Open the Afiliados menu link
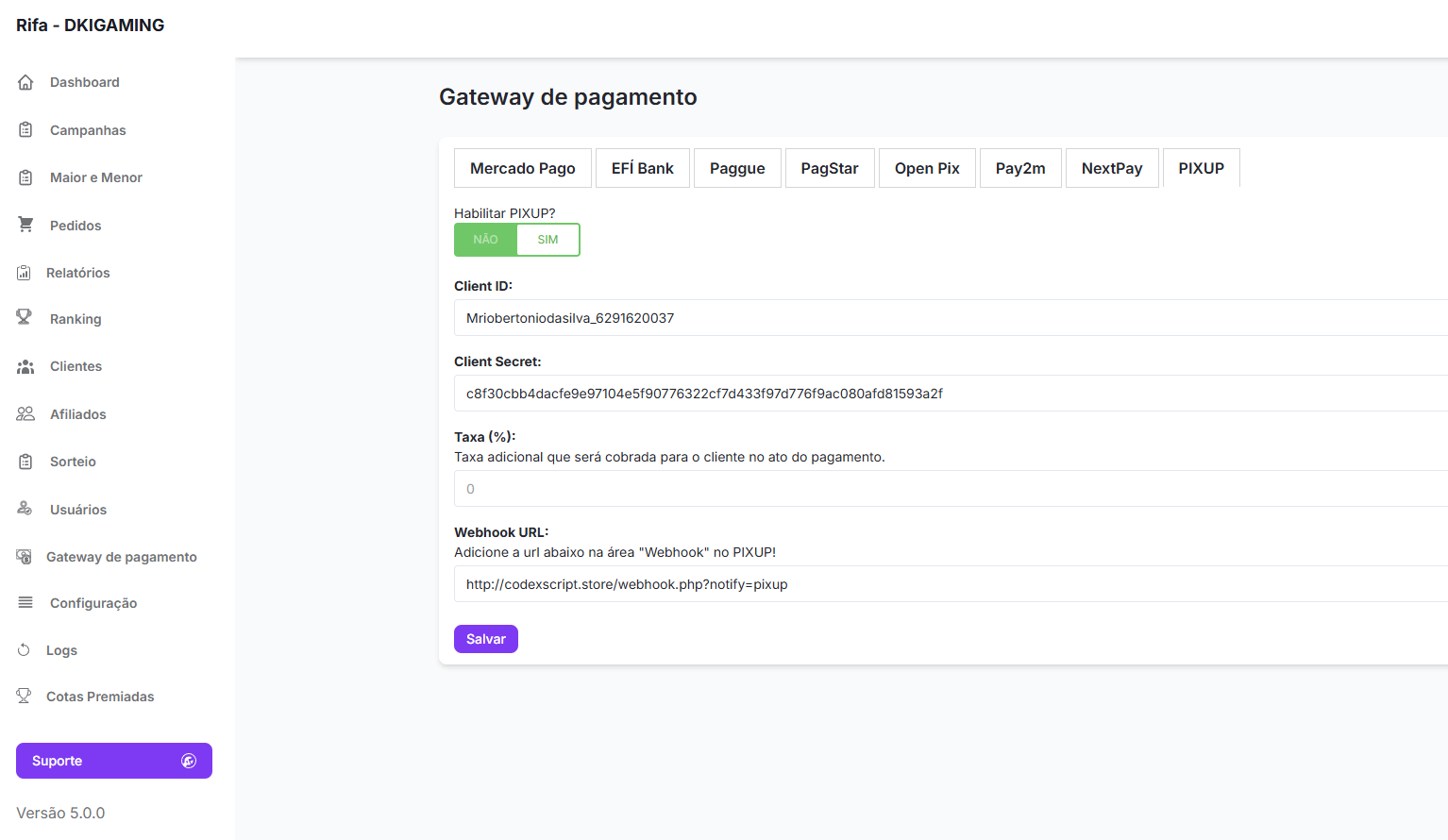This screenshot has height=840, width=1448. coord(77,414)
